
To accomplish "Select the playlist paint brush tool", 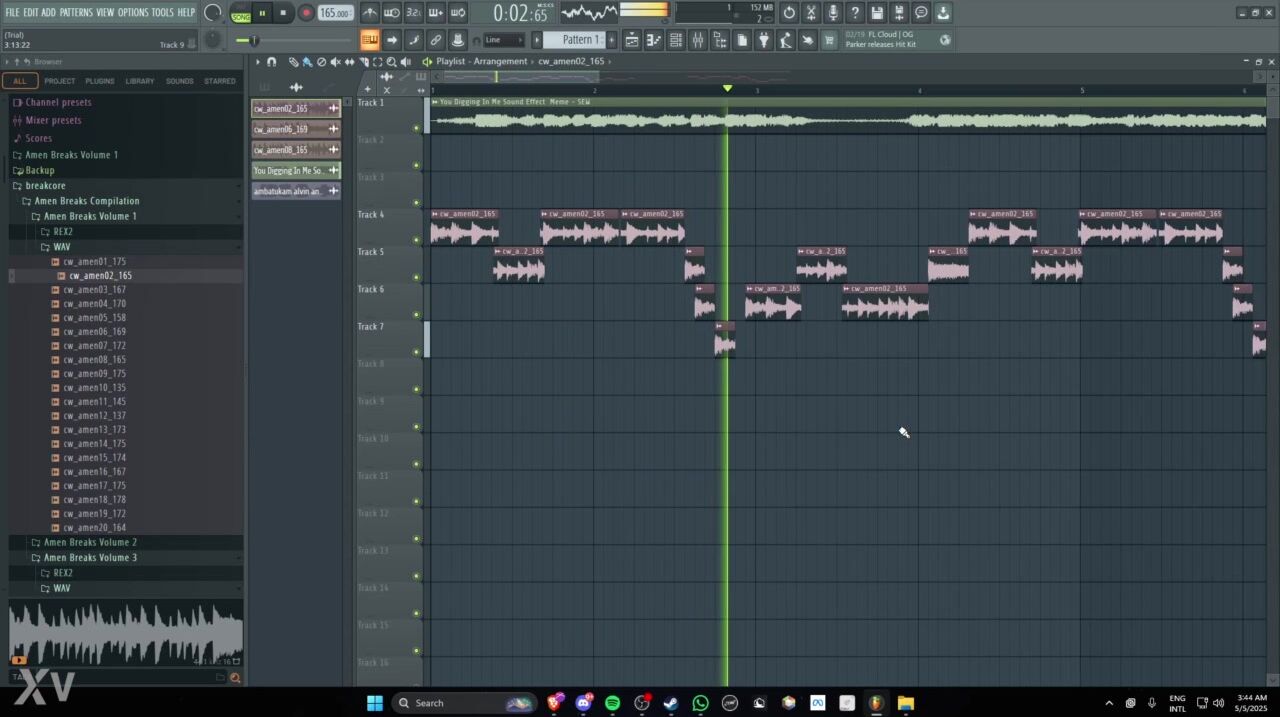I will coord(307,62).
